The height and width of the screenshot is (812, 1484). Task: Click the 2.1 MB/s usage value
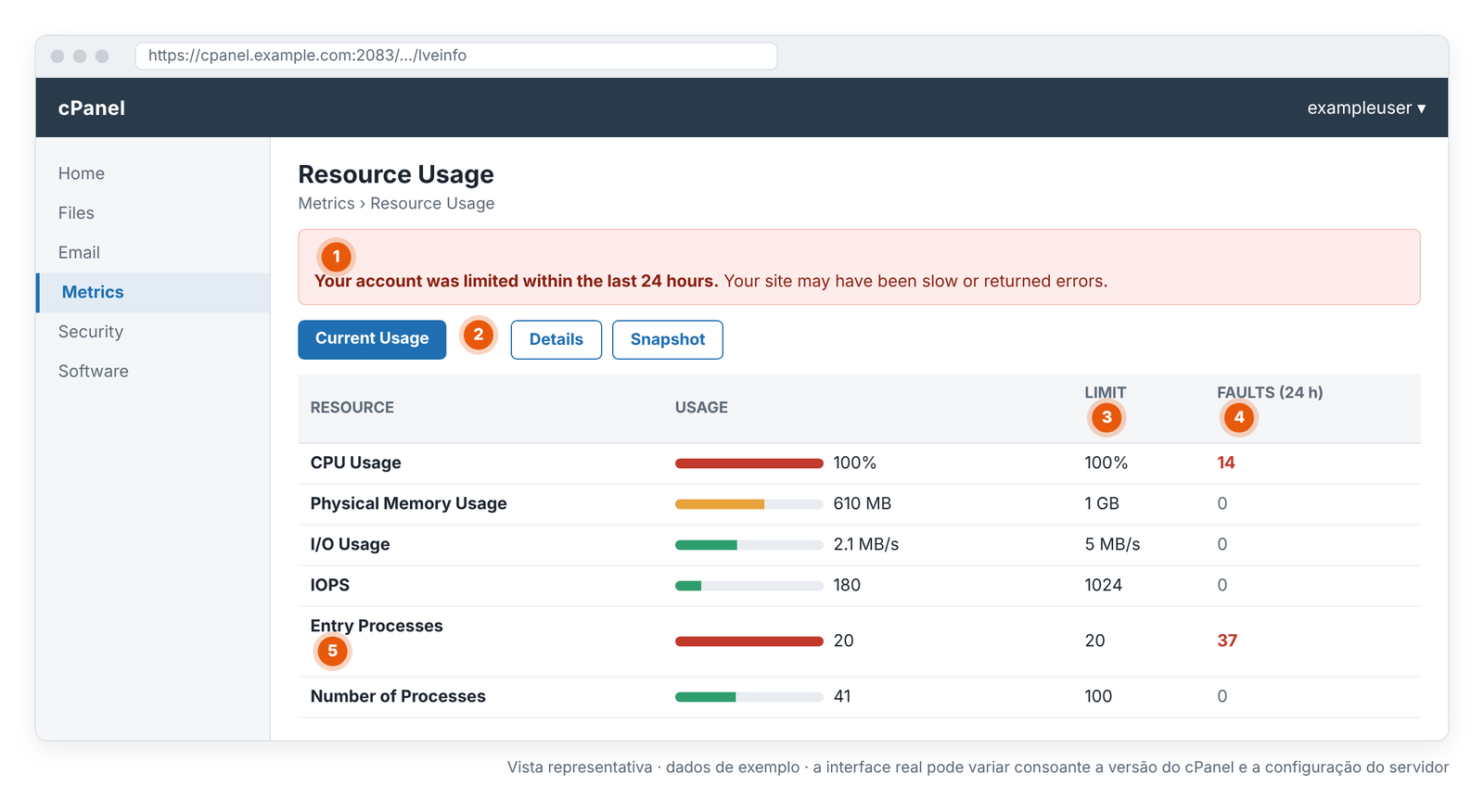tap(866, 544)
